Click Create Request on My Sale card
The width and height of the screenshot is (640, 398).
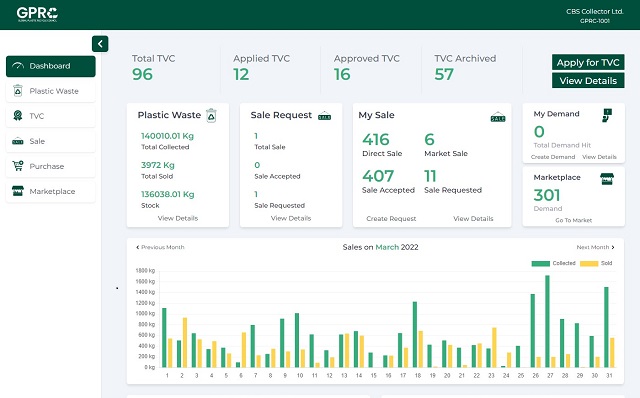click(x=391, y=219)
